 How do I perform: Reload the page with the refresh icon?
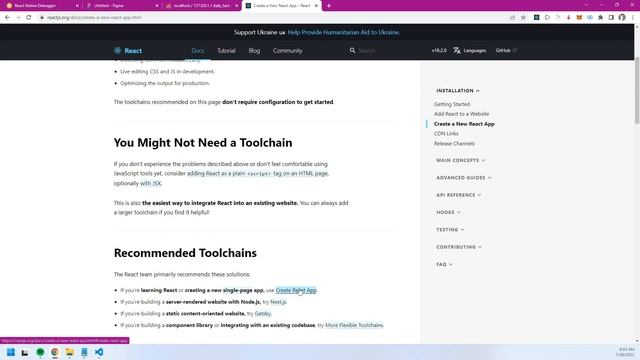point(29,18)
